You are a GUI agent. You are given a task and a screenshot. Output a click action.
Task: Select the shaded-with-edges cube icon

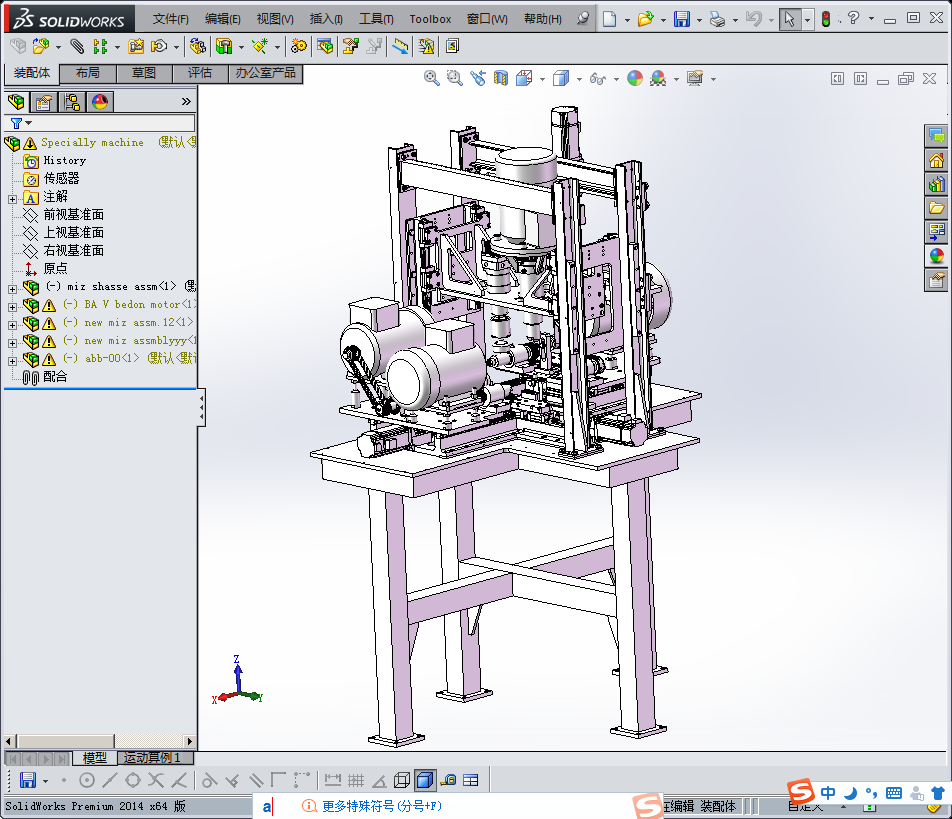[x=425, y=780]
